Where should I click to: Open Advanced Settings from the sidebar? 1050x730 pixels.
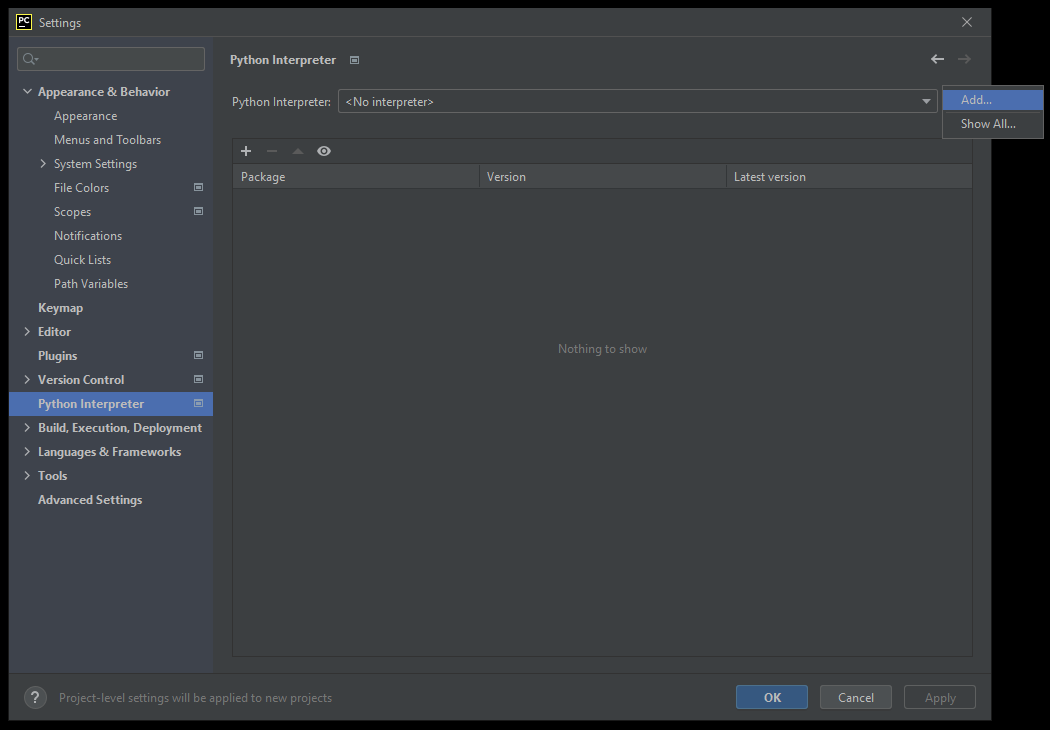point(90,499)
